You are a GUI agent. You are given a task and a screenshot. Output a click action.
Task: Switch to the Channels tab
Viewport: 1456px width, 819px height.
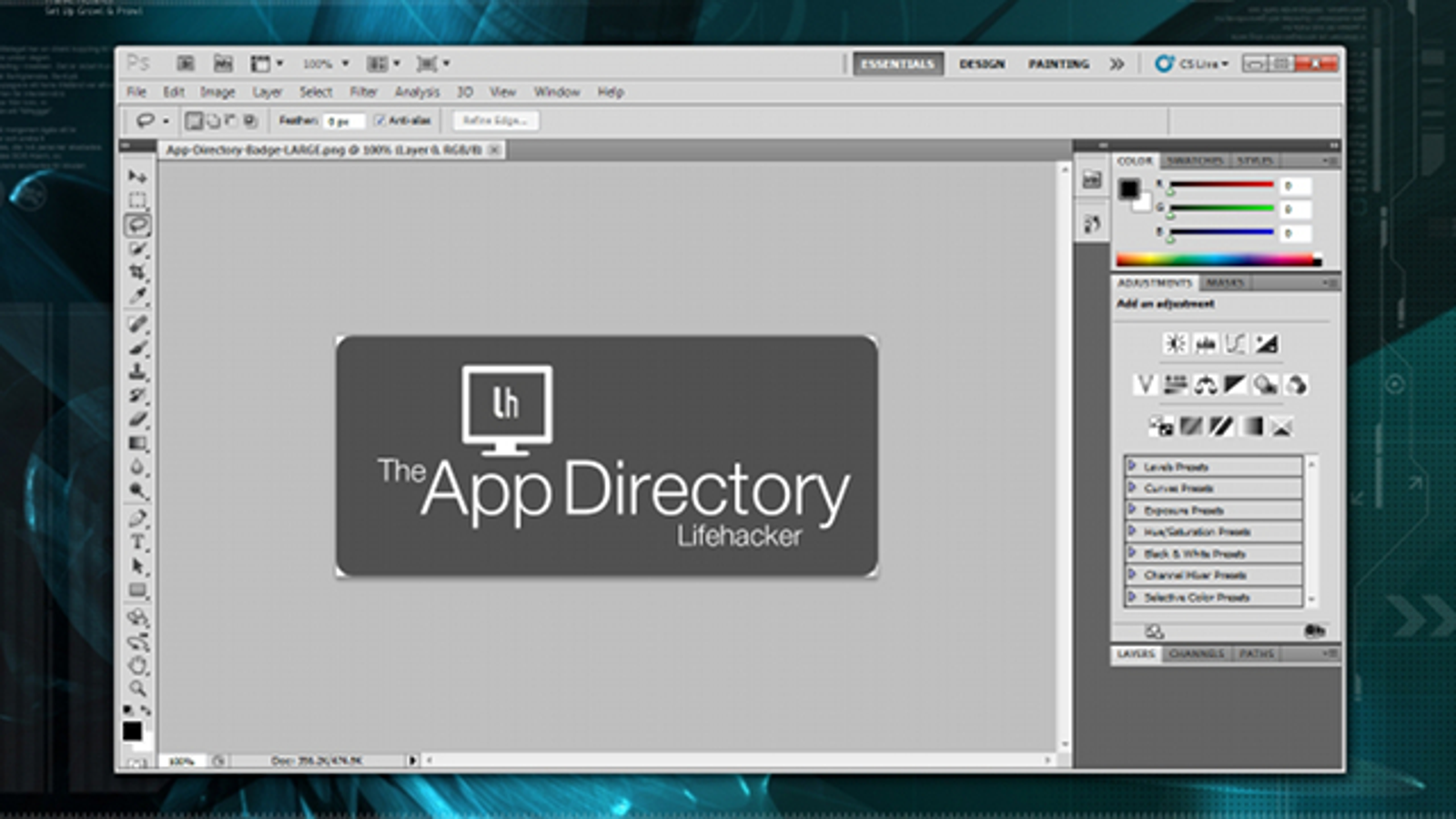[1196, 653]
